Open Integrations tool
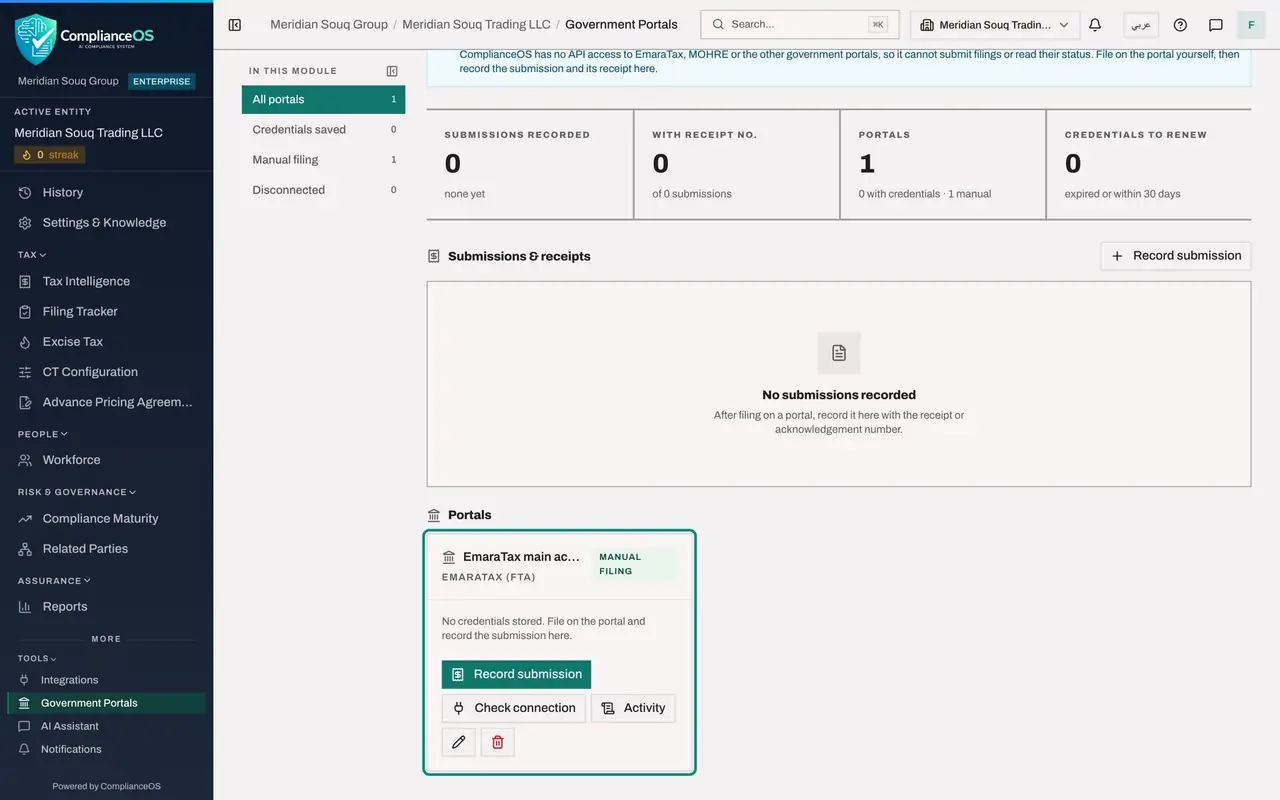 [106, 680]
